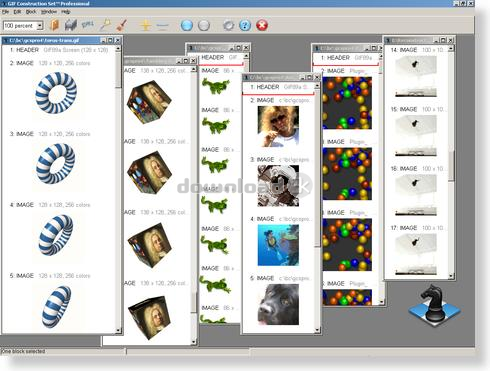Viewport: 490px width, 371px height.
Task: Click the topmost green frog thumbnail
Action: click(216, 86)
